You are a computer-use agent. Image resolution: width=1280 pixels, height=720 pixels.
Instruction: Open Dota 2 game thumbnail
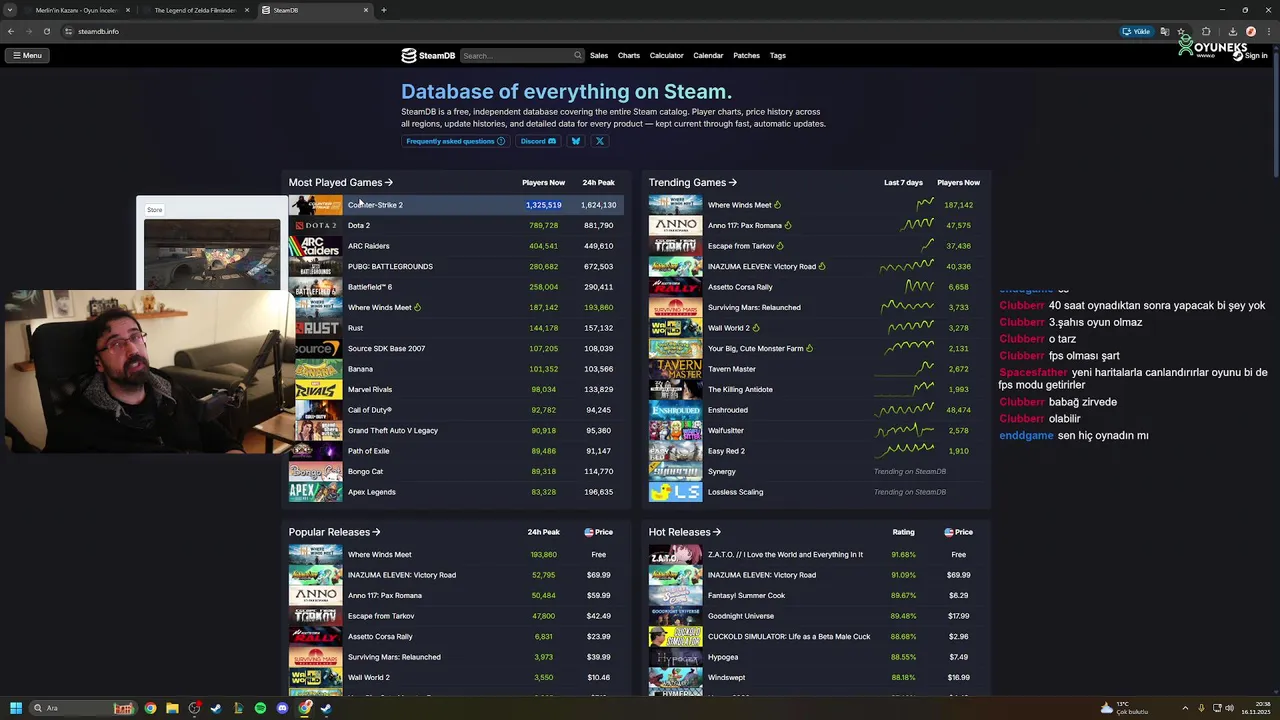pyautogui.click(x=315, y=225)
